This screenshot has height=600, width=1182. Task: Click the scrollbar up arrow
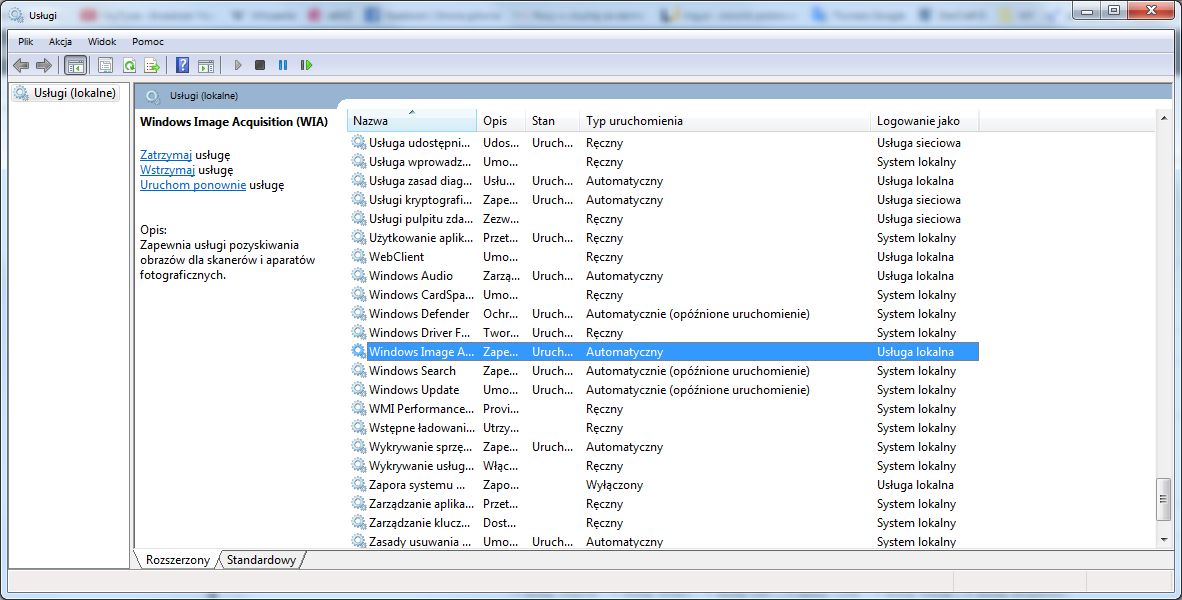pos(1163,118)
